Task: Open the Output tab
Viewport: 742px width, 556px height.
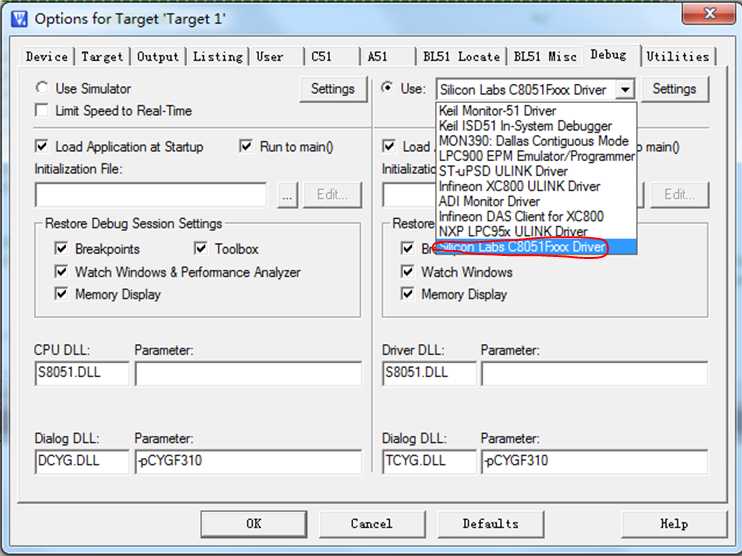Action: pyautogui.click(x=158, y=57)
